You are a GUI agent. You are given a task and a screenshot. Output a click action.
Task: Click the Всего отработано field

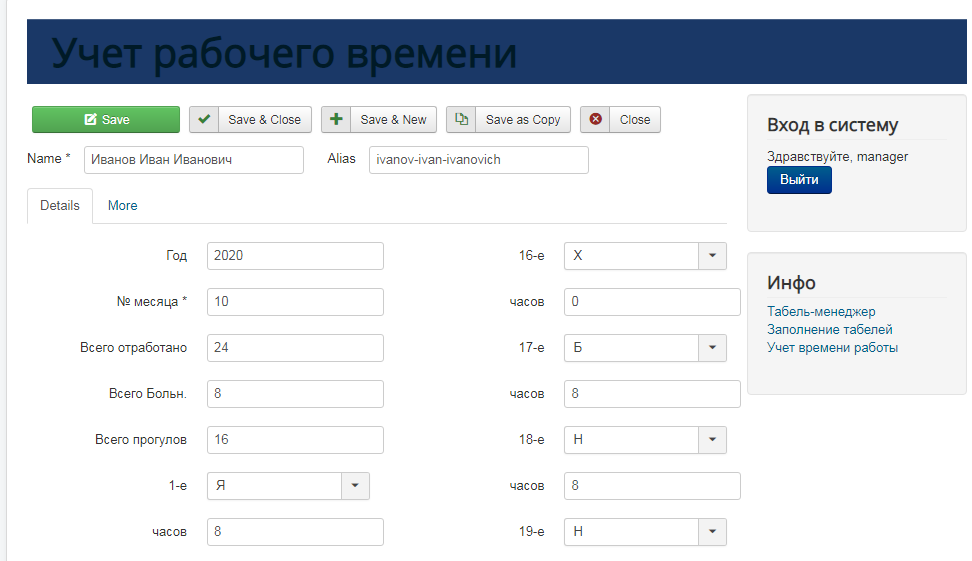pyautogui.click(x=295, y=348)
